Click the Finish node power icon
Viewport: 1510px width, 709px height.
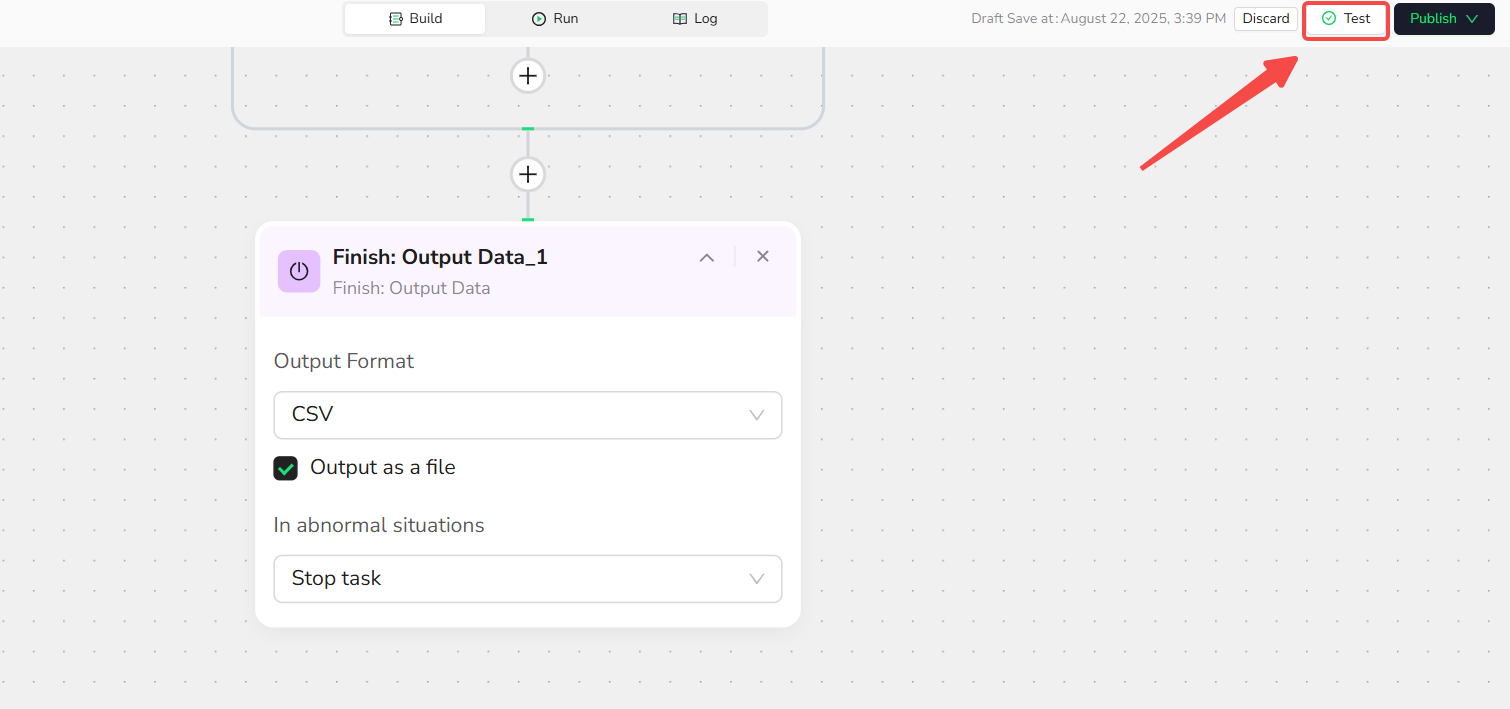point(299,271)
